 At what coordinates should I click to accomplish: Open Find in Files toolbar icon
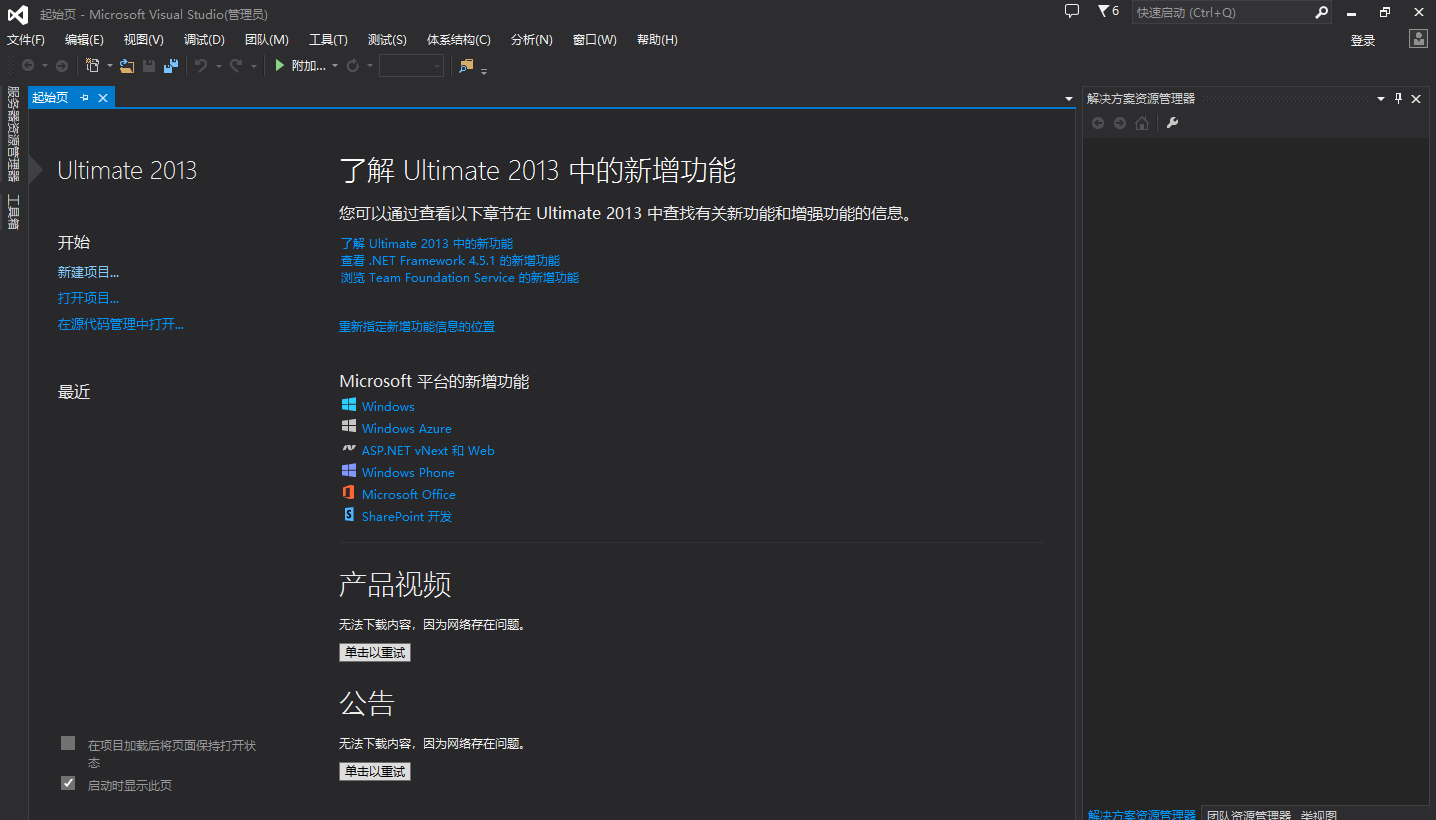[466, 66]
